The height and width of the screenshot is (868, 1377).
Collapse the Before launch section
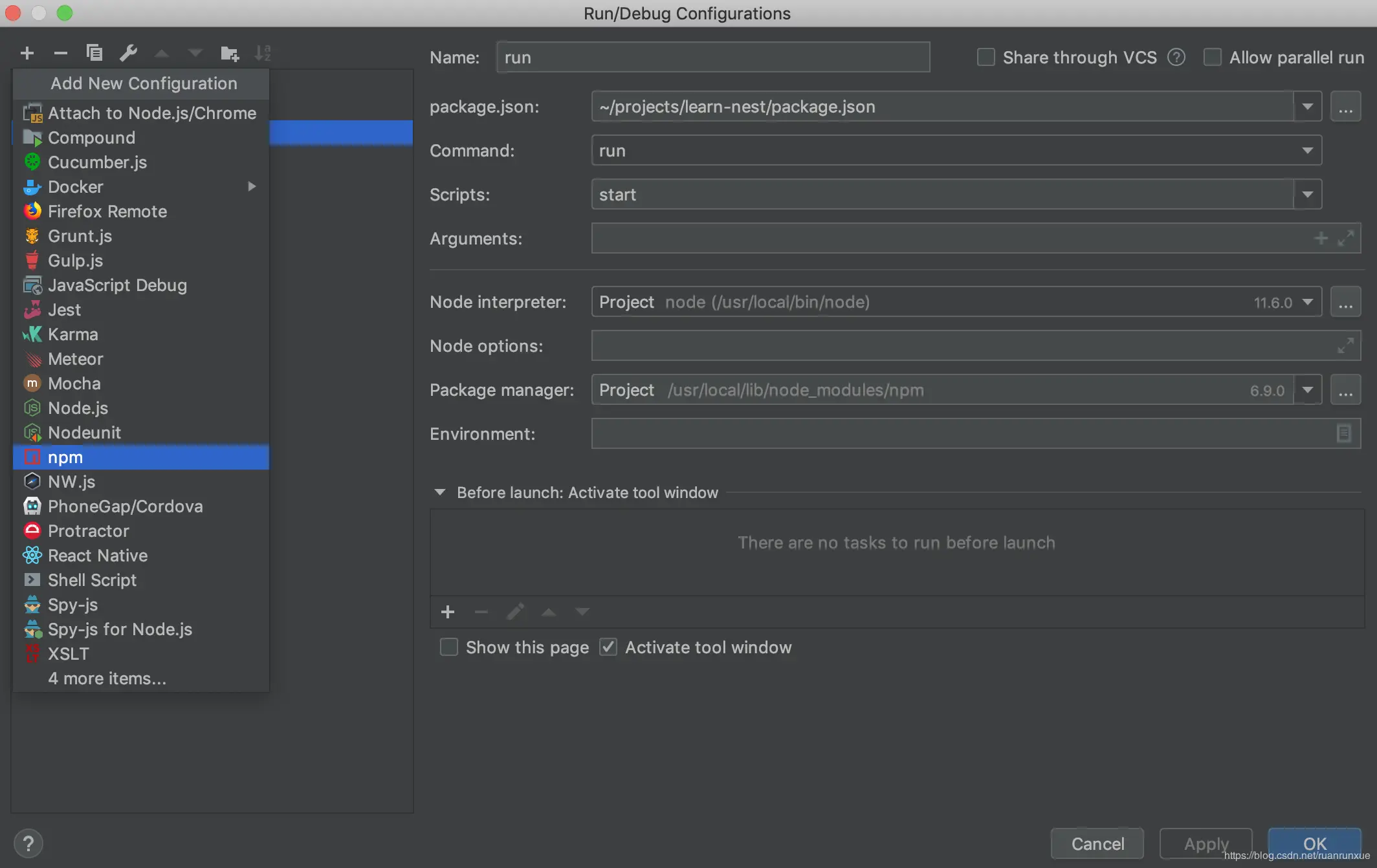coord(440,492)
